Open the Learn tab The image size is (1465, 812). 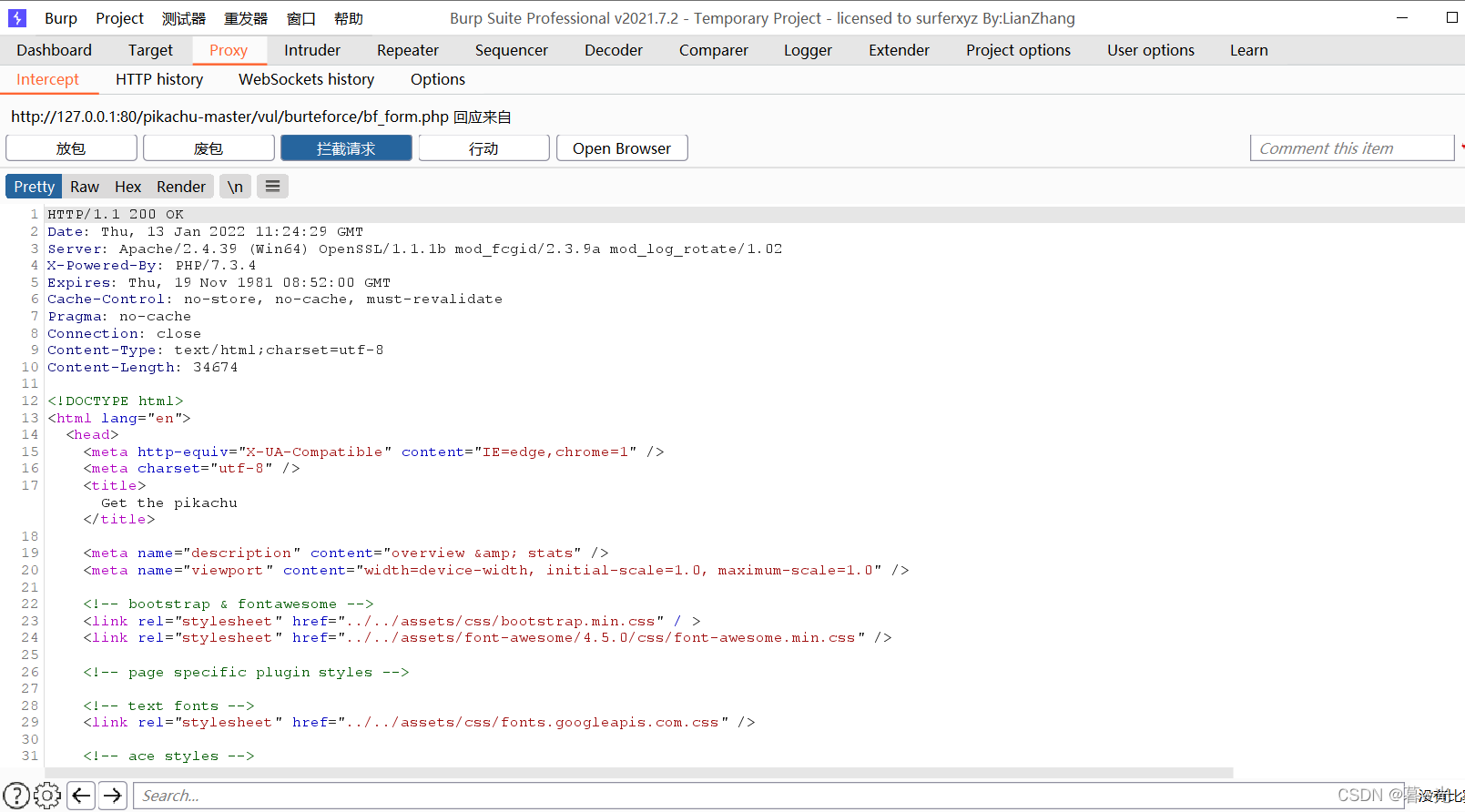[1249, 50]
